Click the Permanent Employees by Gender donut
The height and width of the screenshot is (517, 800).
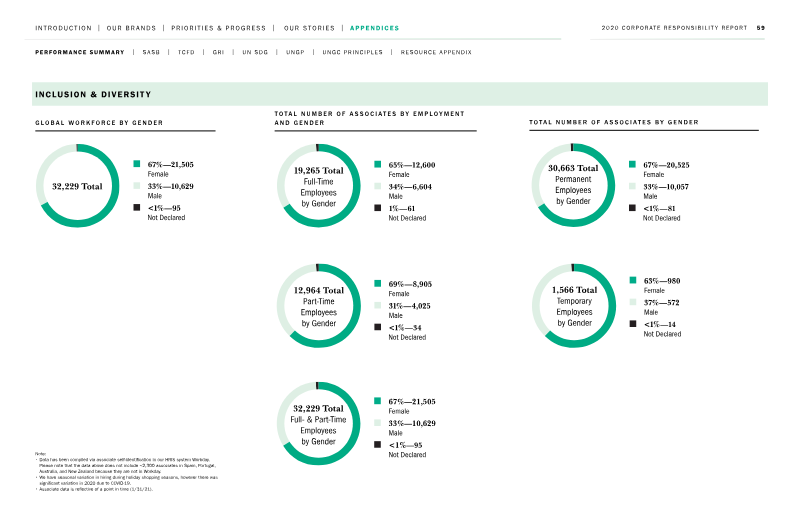point(573,185)
